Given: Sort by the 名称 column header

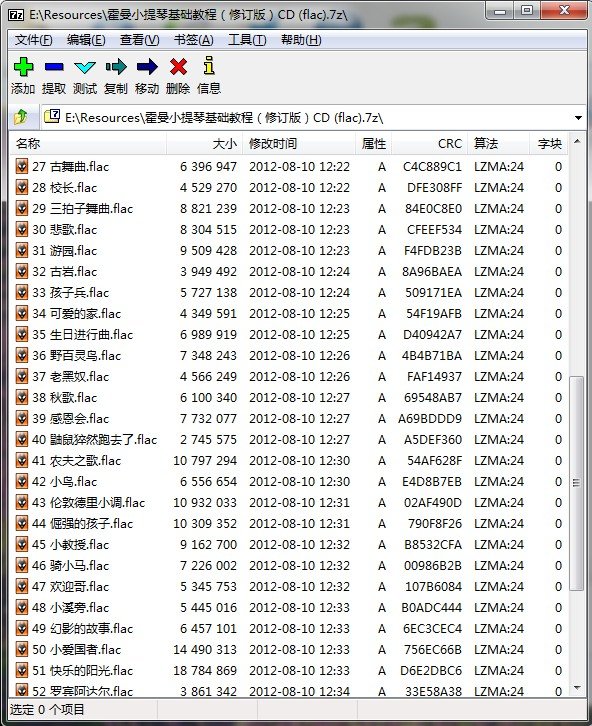Looking at the screenshot, I should point(88,144).
